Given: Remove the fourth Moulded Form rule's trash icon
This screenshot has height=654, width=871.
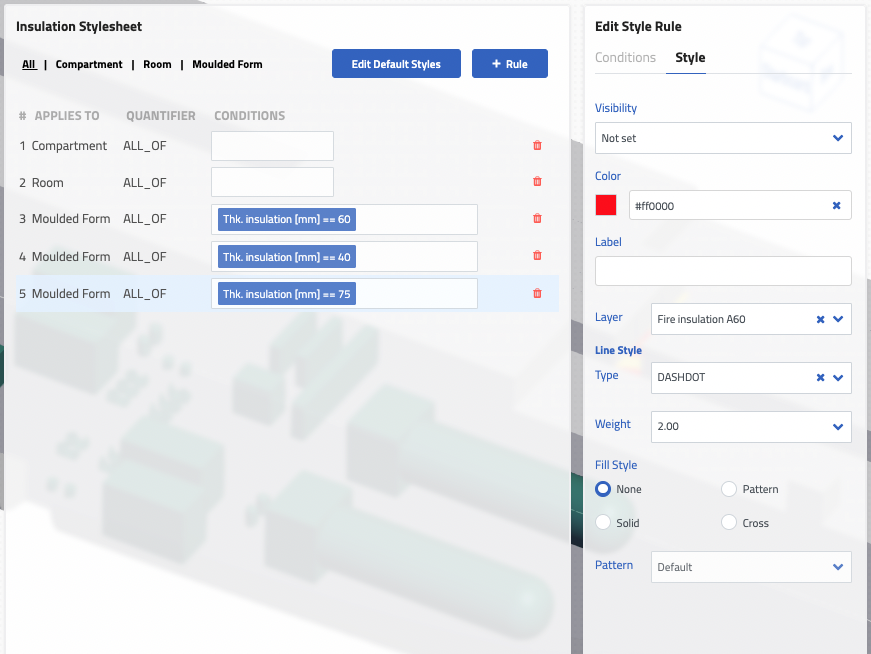Looking at the screenshot, I should click(537, 256).
